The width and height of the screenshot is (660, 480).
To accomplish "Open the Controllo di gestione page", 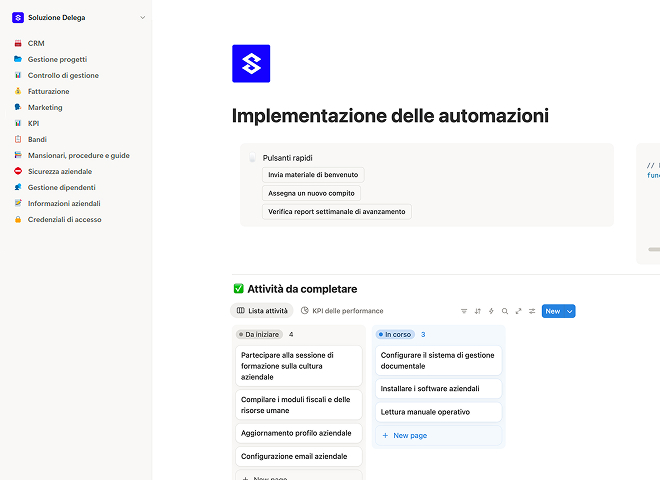I will coord(63,75).
